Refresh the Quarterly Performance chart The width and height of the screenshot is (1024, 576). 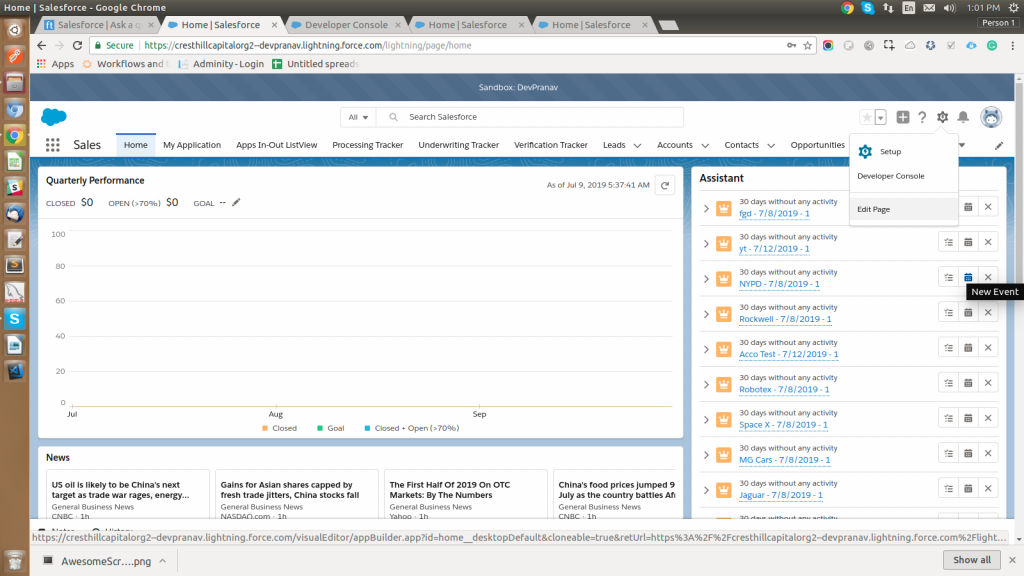(x=664, y=184)
